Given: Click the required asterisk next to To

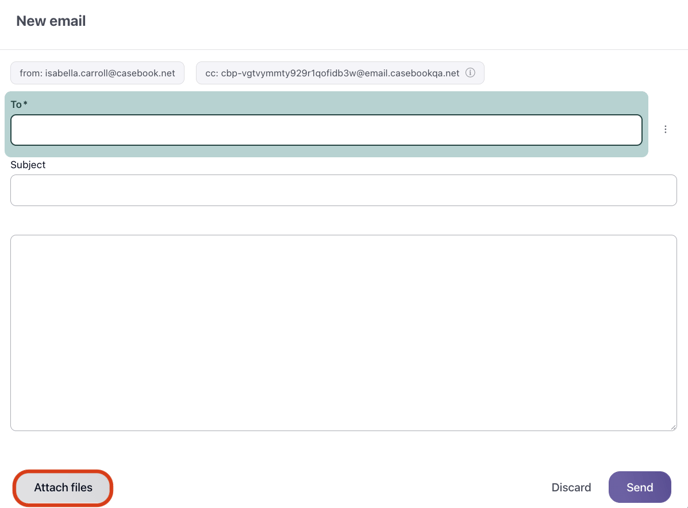Looking at the screenshot, I should click(x=26, y=105).
